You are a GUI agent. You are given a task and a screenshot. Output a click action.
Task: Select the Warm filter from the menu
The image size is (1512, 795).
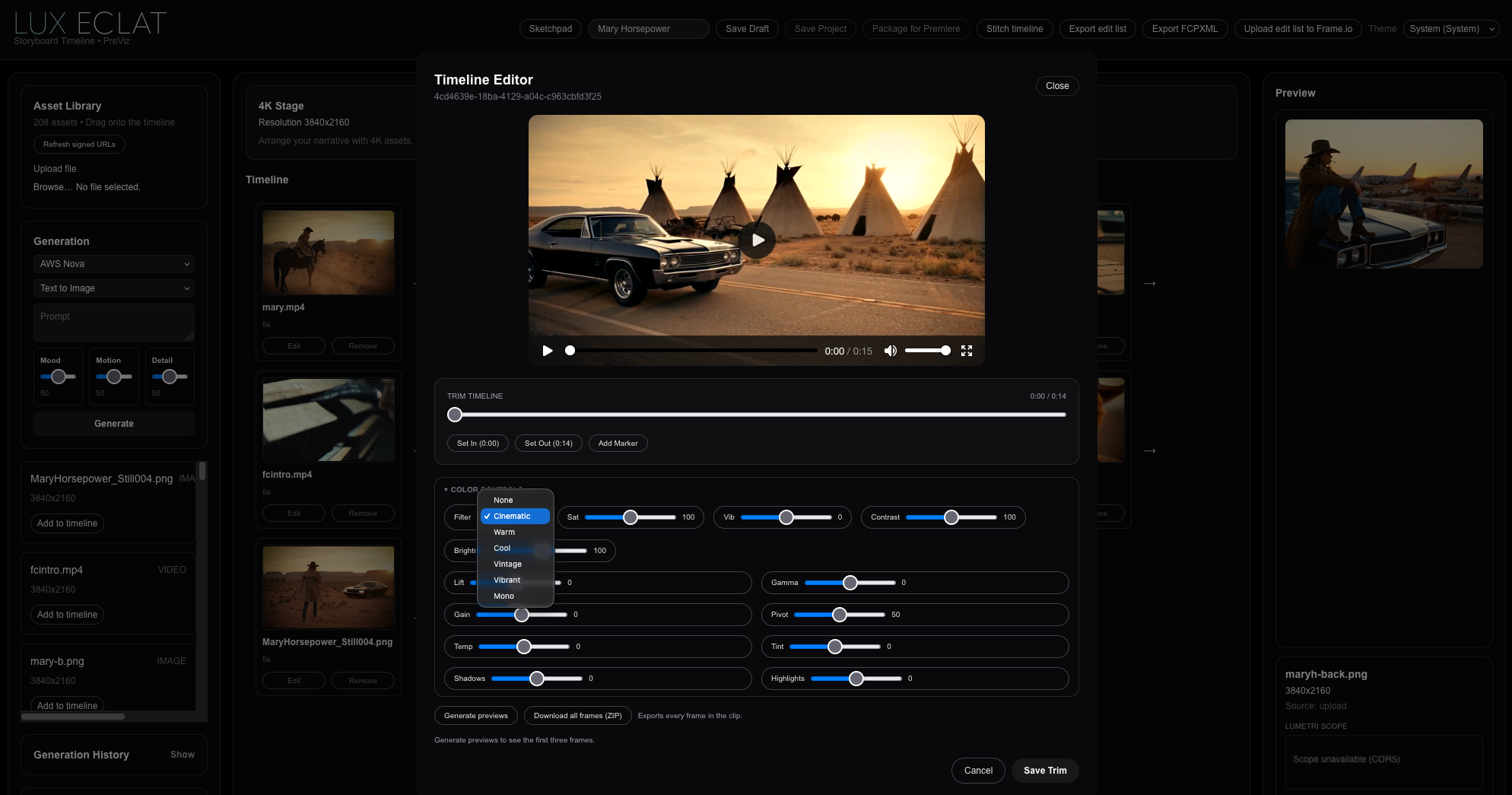[x=504, y=532]
